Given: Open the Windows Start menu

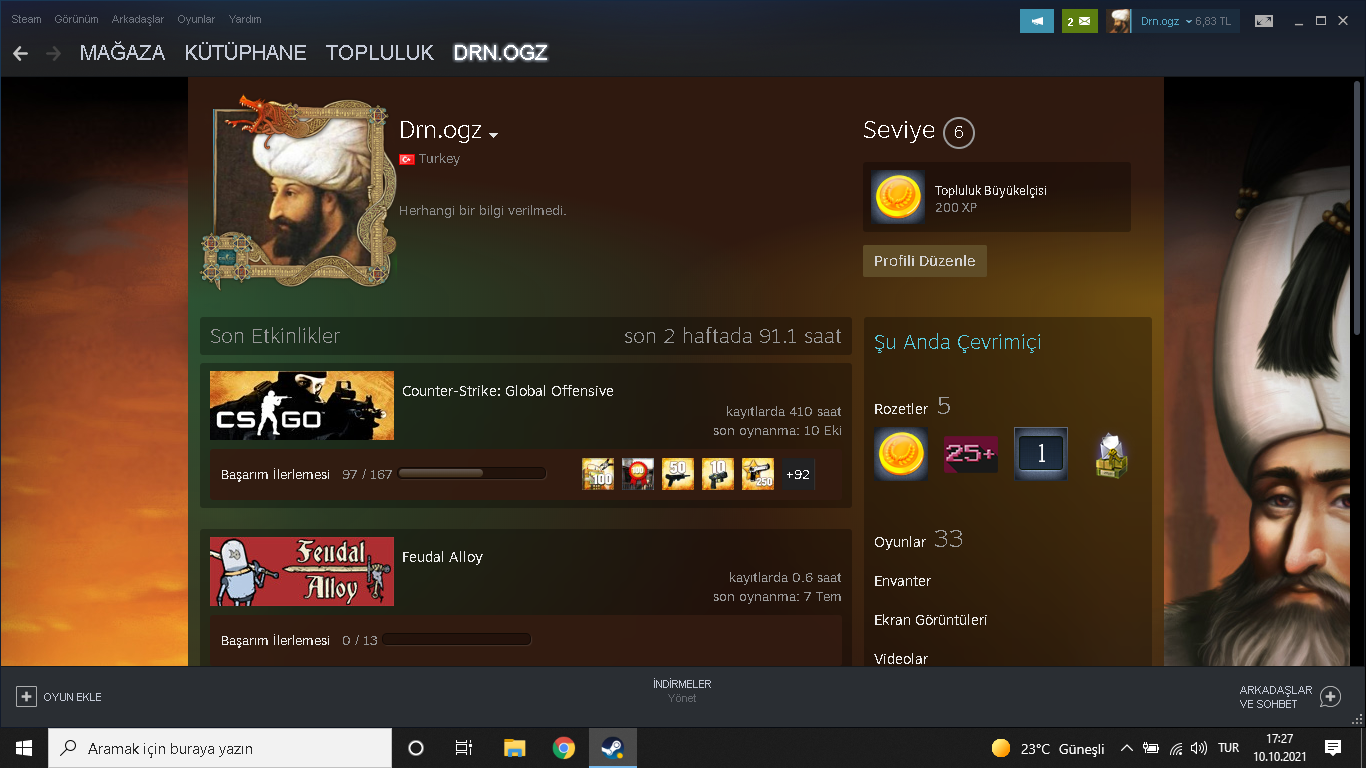Looking at the screenshot, I should tap(23, 748).
